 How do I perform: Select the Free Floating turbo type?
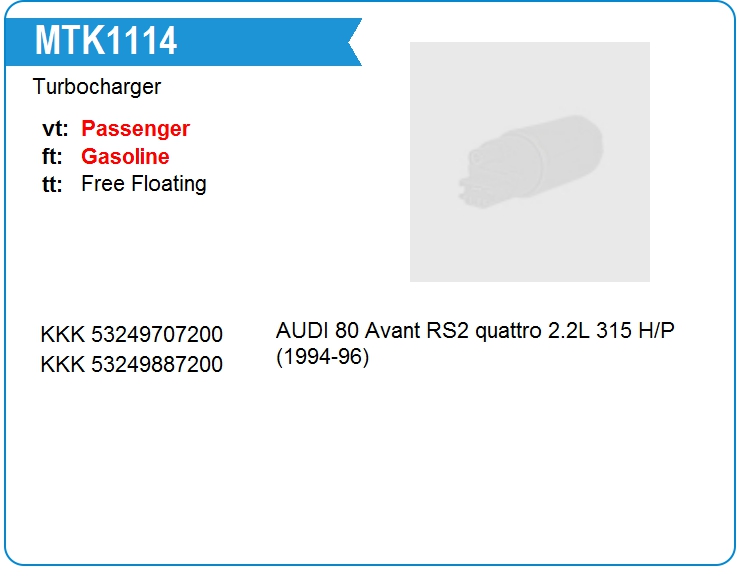point(143,184)
